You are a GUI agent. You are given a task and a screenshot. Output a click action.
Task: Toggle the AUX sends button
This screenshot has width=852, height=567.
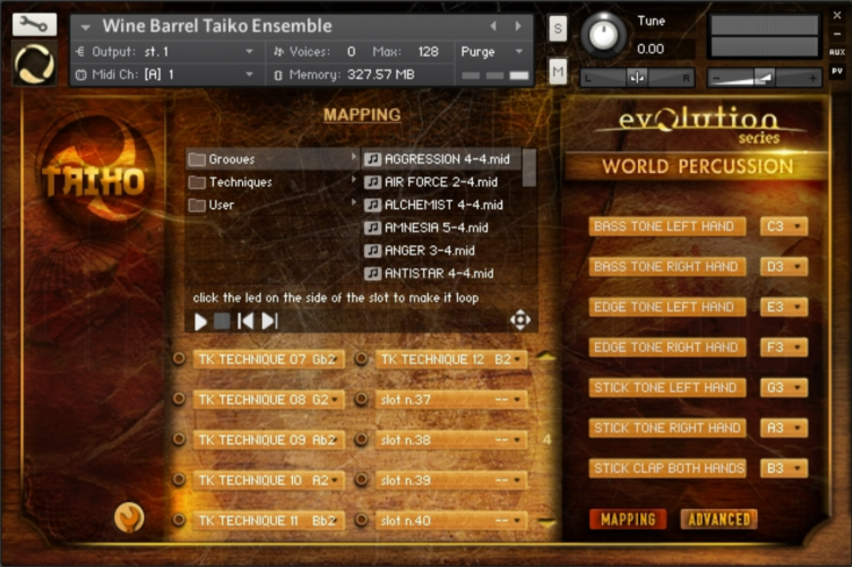pyautogui.click(x=837, y=52)
